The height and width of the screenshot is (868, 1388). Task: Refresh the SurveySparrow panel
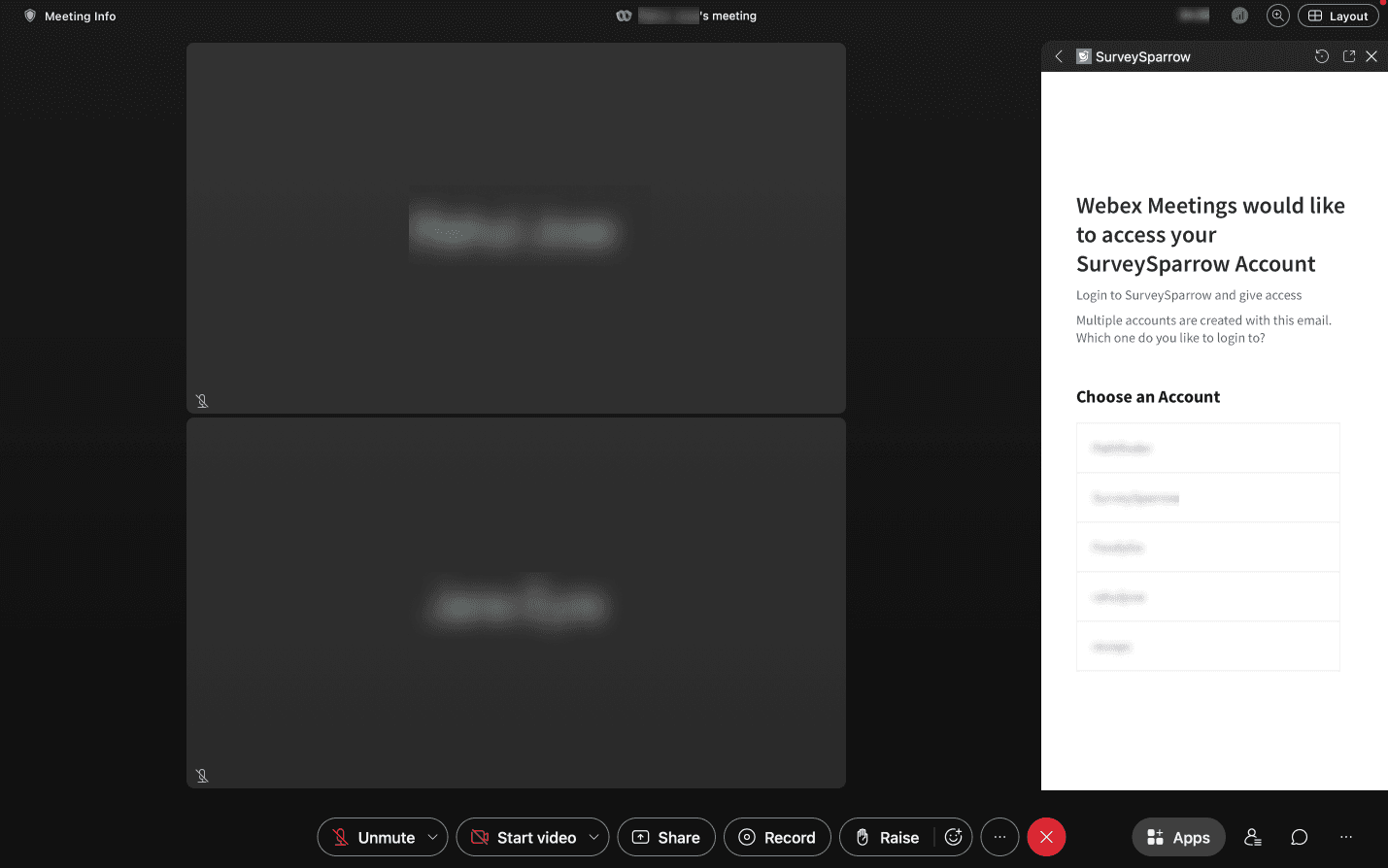(x=1321, y=56)
